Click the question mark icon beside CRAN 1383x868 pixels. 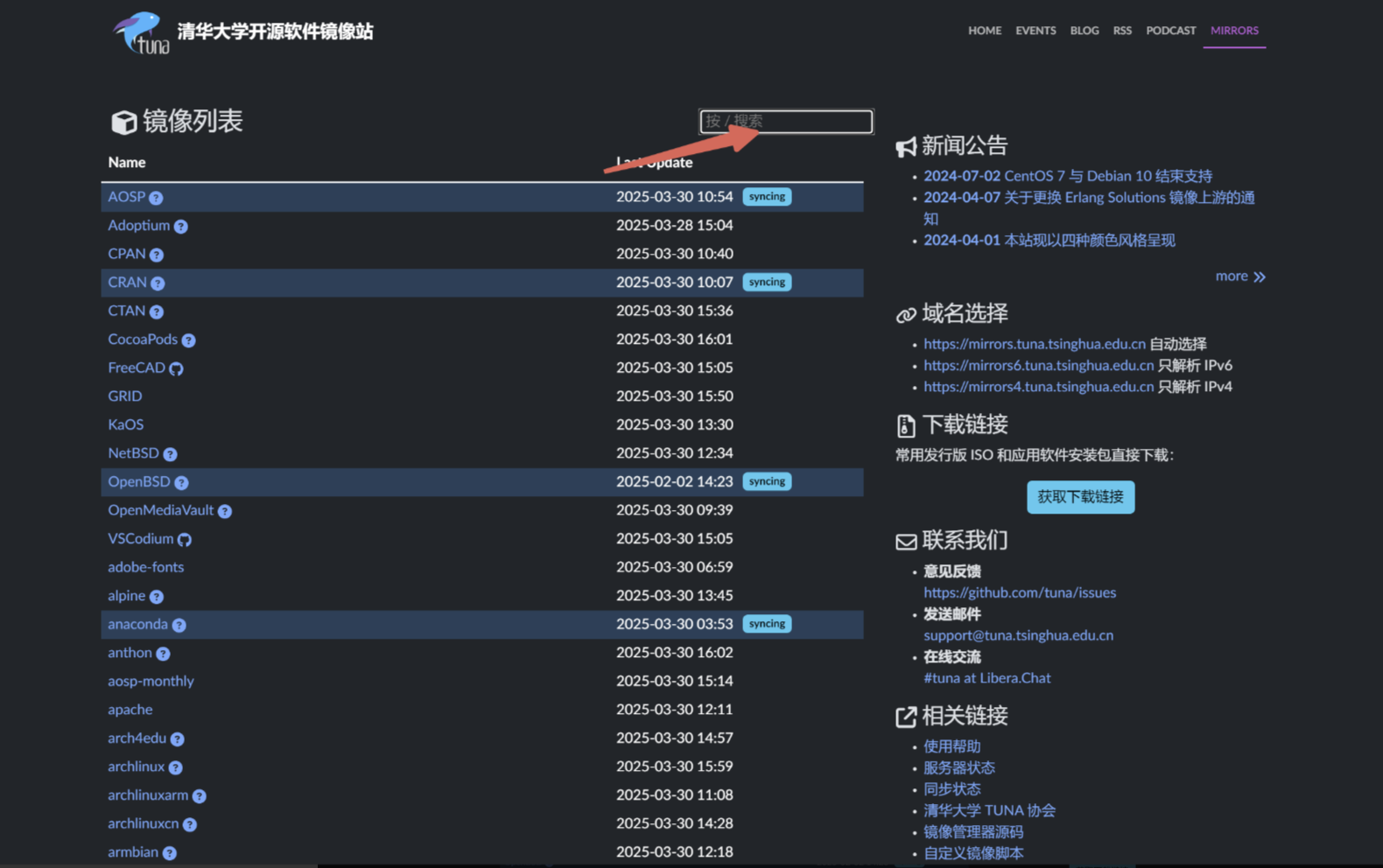pos(158,283)
